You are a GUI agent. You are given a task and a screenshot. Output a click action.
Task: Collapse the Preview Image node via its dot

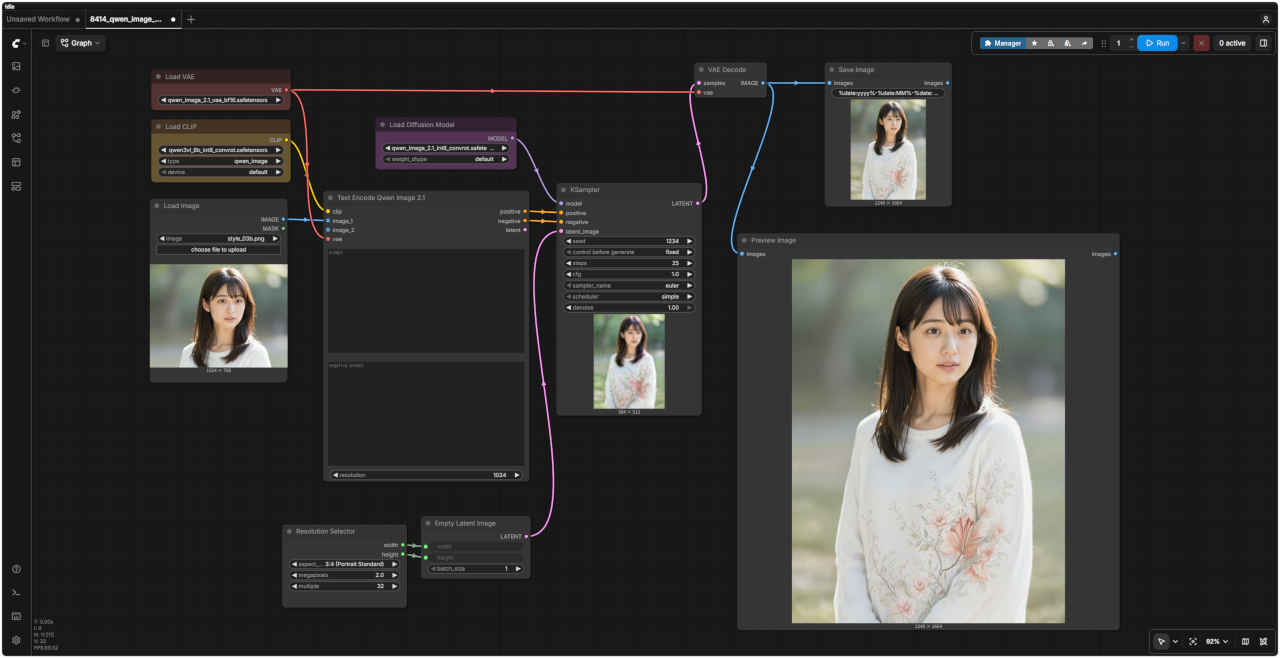point(744,240)
